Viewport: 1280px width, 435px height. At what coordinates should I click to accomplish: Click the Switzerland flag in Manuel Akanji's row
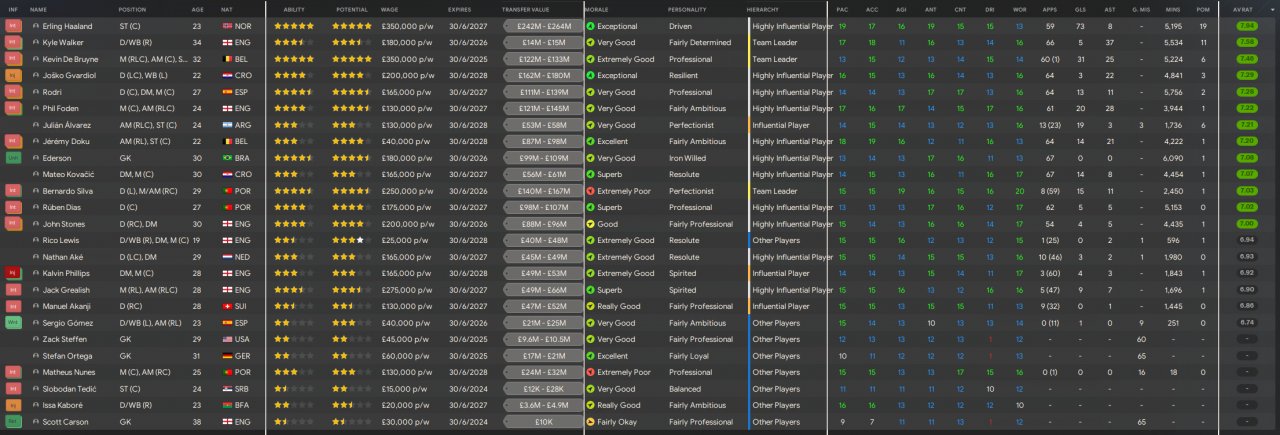[227, 306]
